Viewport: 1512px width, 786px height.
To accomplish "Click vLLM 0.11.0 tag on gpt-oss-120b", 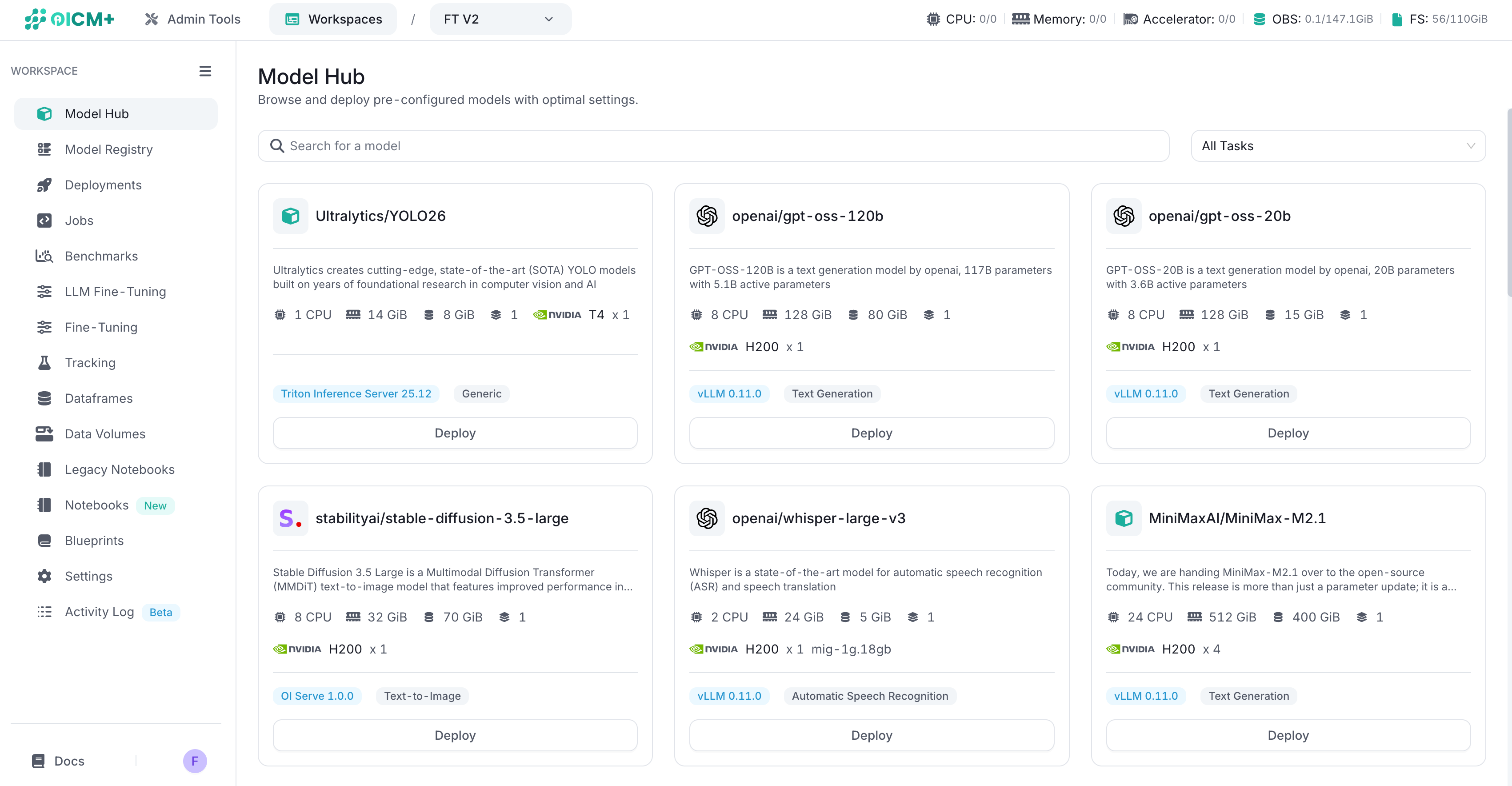I will pos(729,394).
